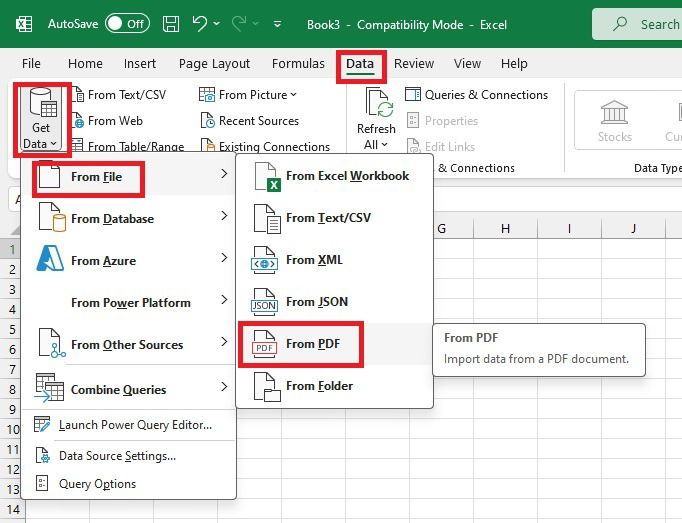Click the Excel logo icon
The width and height of the screenshot is (682, 523).
24,24
